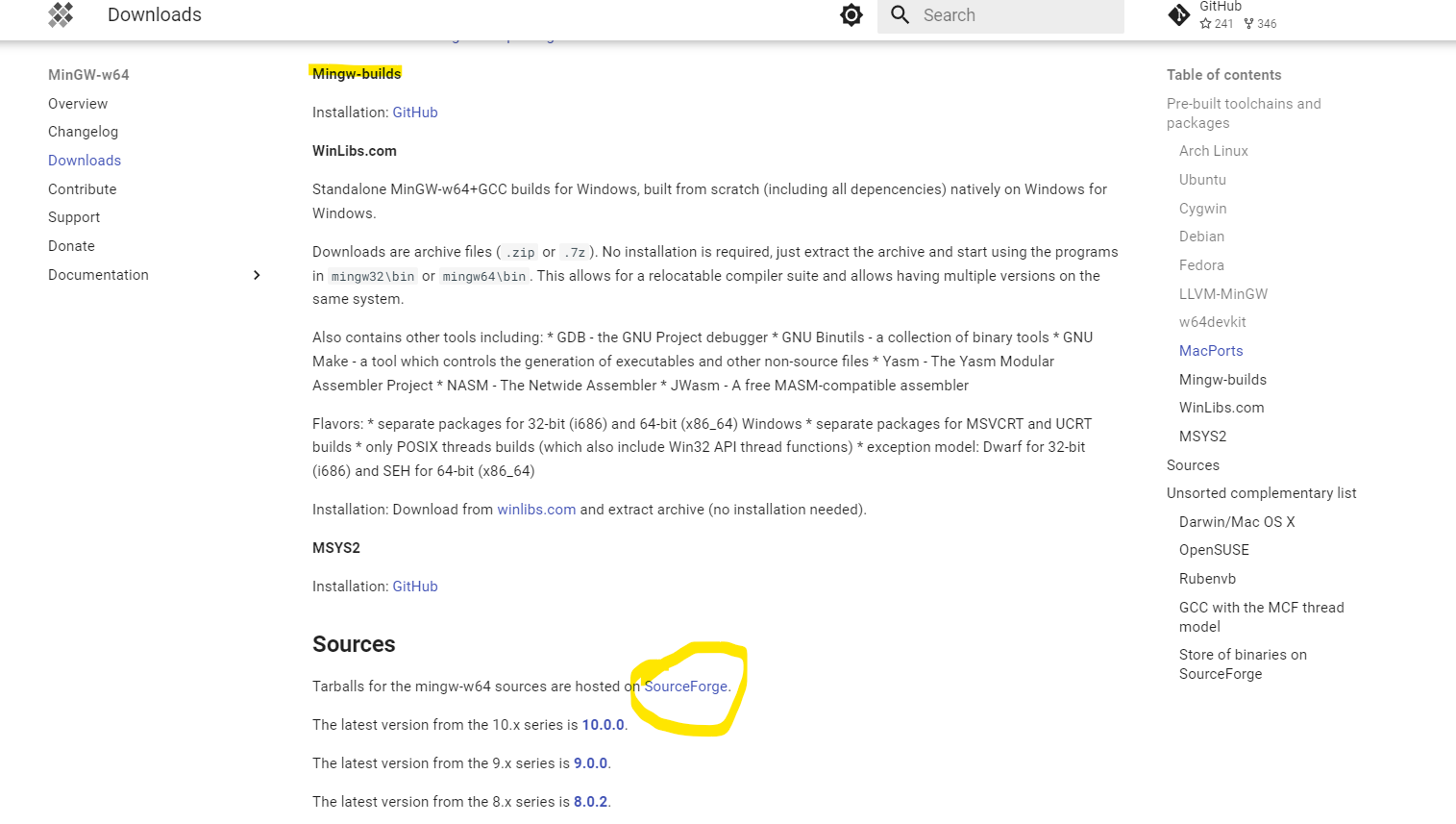
Task: Jump to Unsorted complementary list section
Action: click(x=1262, y=493)
